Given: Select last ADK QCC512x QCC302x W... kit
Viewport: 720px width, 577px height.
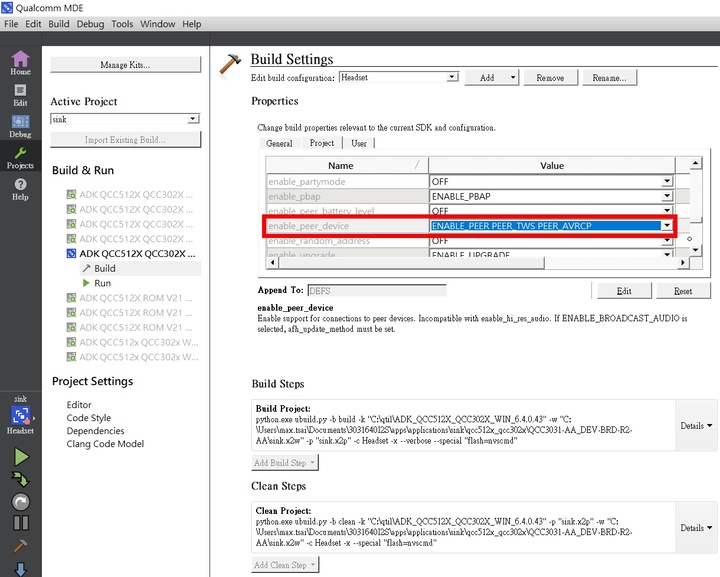Looking at the screenshot, I should 132,357.
